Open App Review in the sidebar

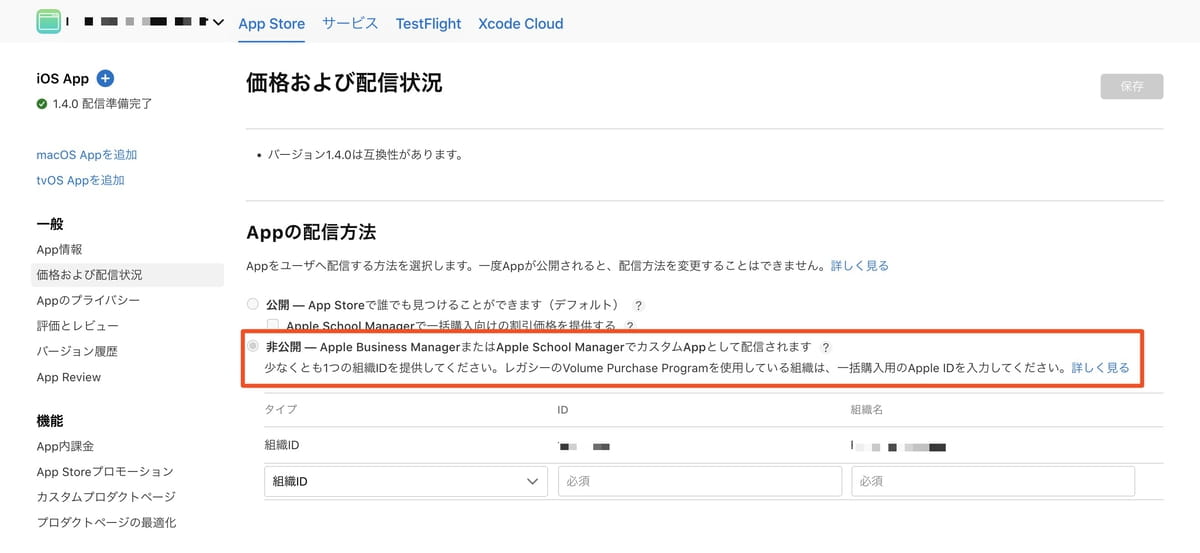tap(68, 377)
